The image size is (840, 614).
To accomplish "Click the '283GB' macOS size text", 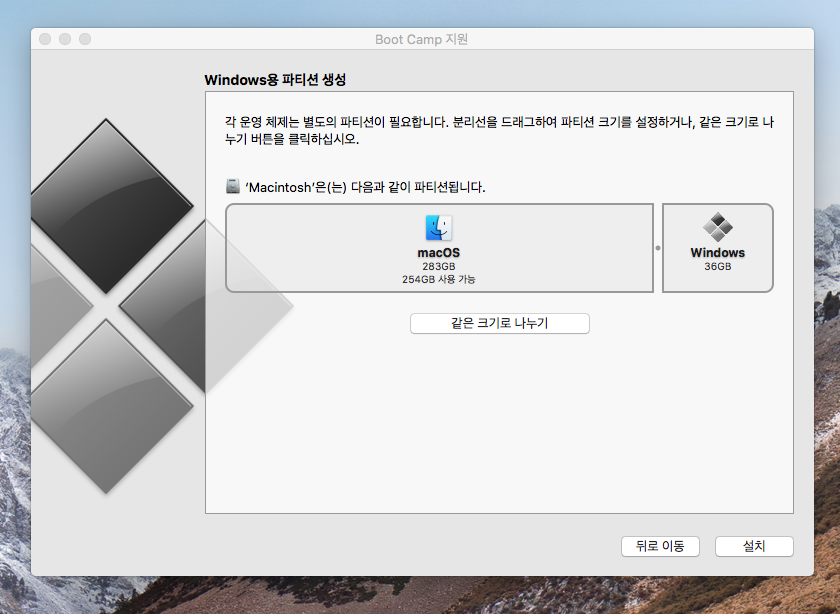I will point(439,266).
